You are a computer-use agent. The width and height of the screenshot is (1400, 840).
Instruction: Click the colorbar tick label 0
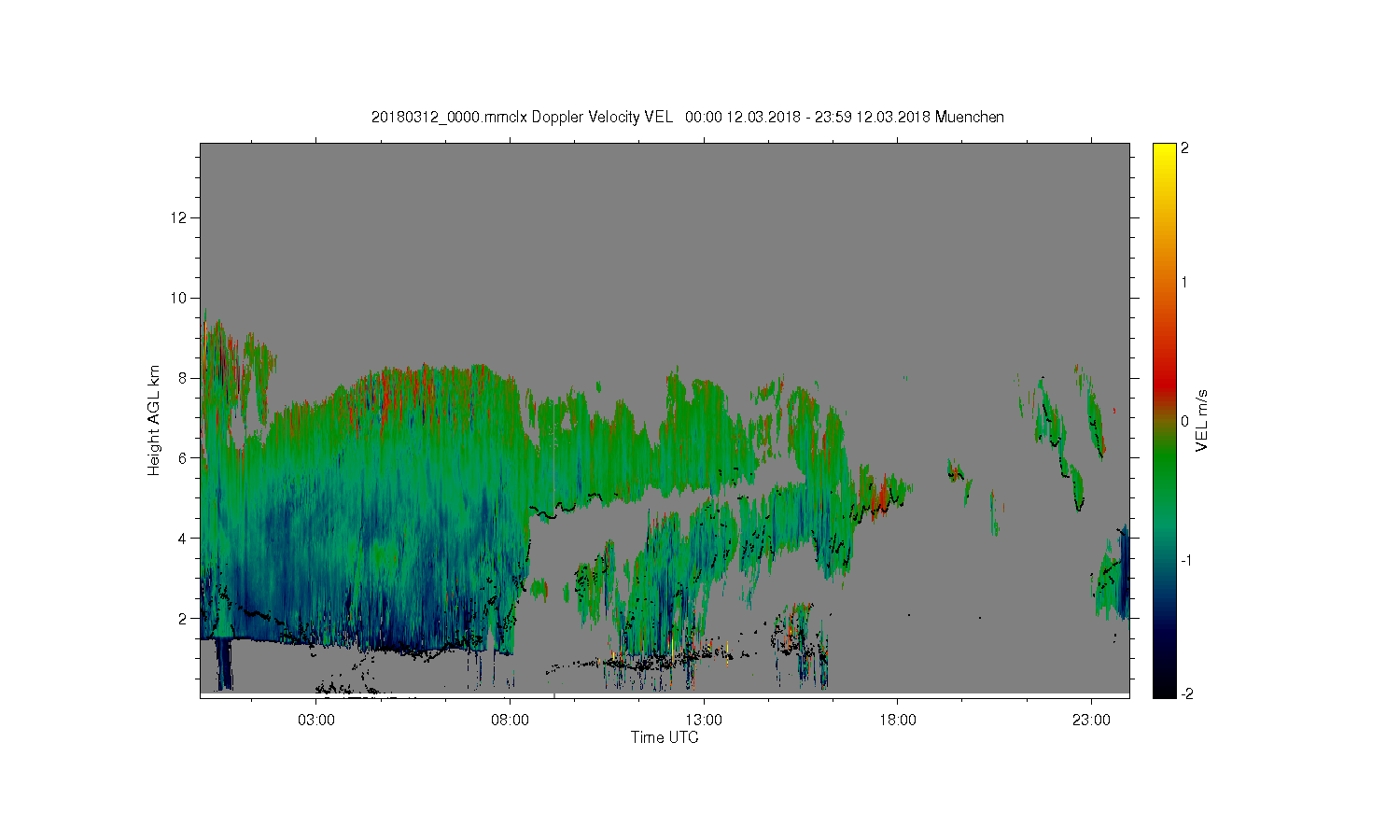coord(1184,421)
